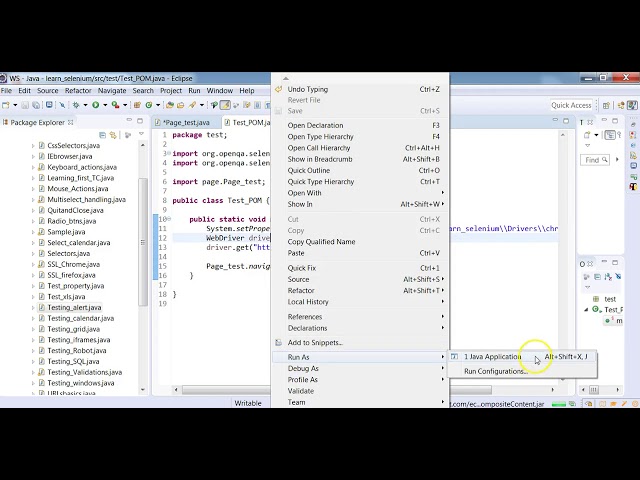Select SSL_Chrome.java in Package Explorer
Screen dimensions: 640x480
[x=73, y=264]
